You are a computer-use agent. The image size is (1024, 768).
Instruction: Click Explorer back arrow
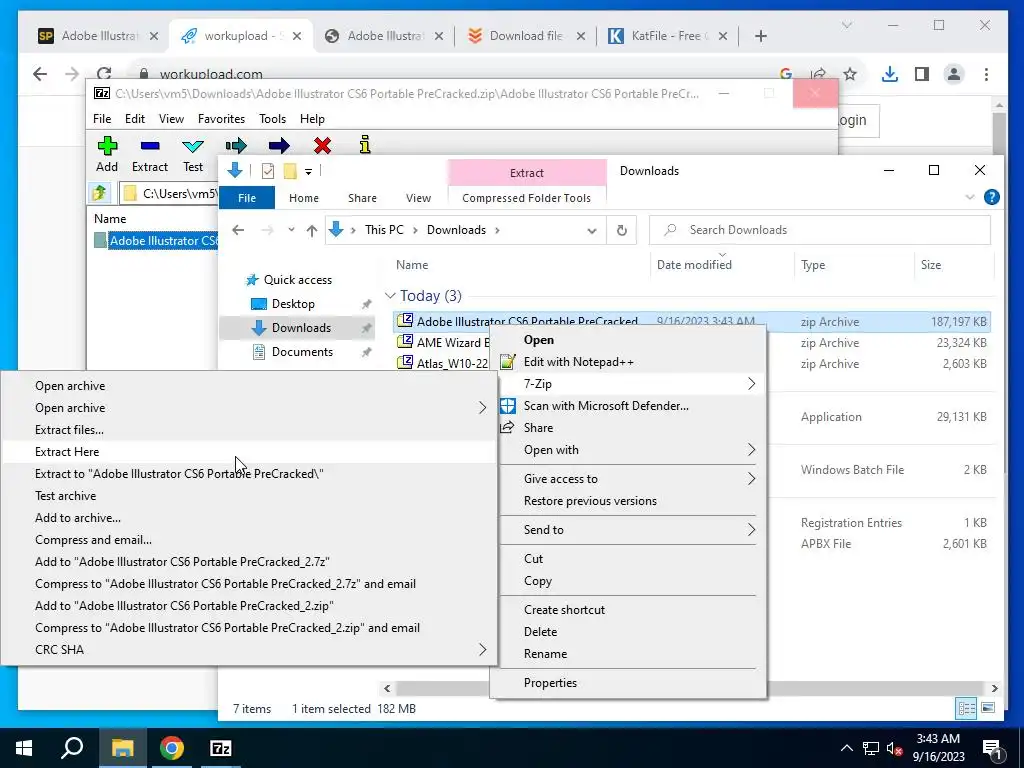238,230
